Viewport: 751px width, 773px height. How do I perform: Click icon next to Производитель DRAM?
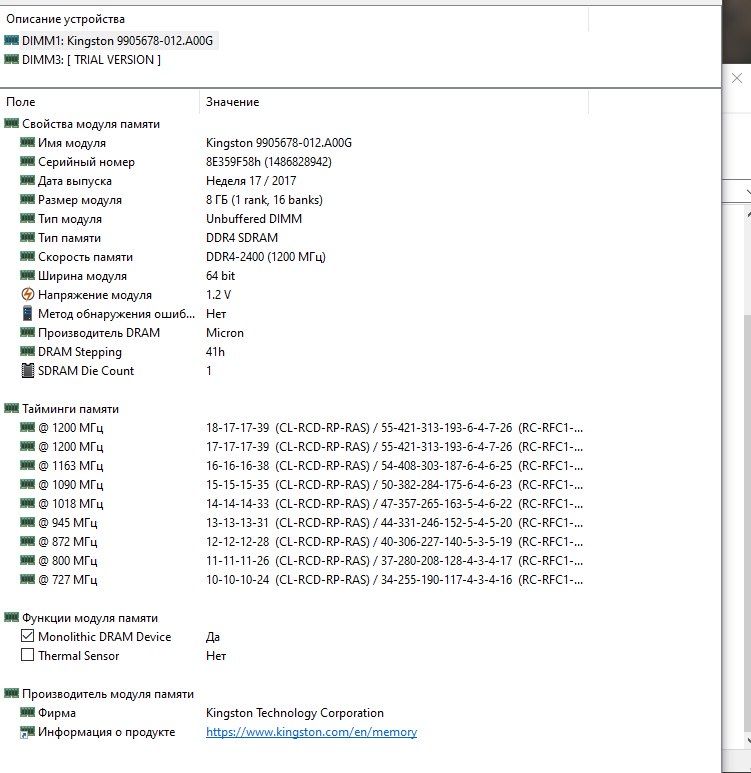point(28,332)
